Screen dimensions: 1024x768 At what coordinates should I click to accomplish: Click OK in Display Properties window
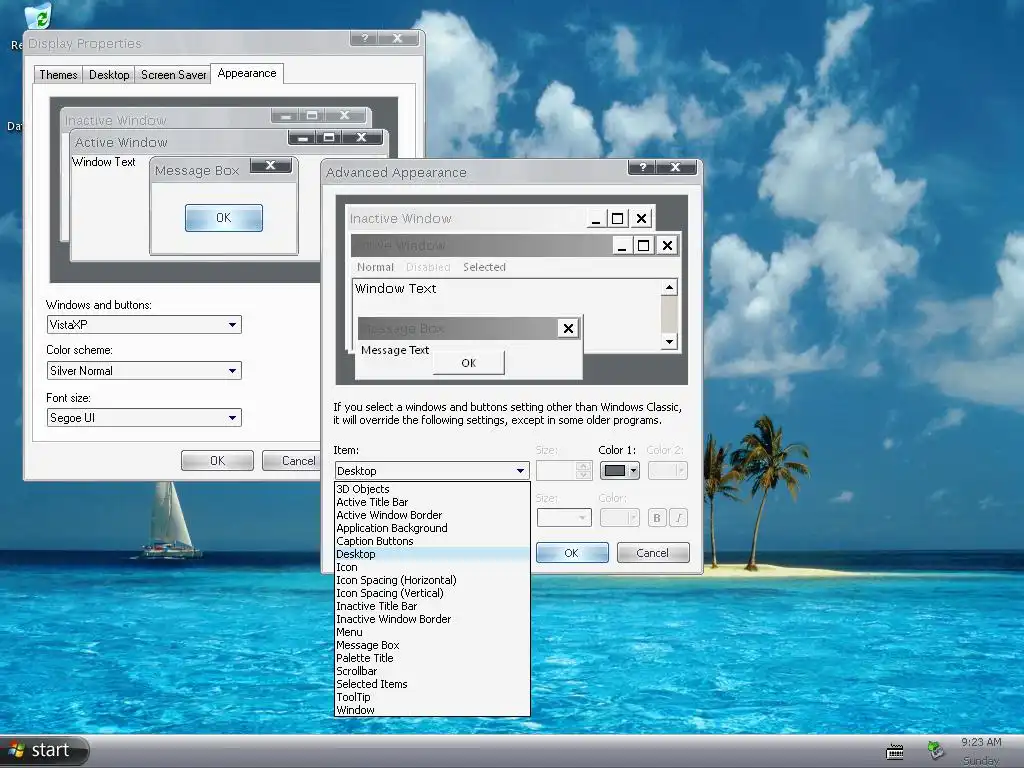coord(217,460)
